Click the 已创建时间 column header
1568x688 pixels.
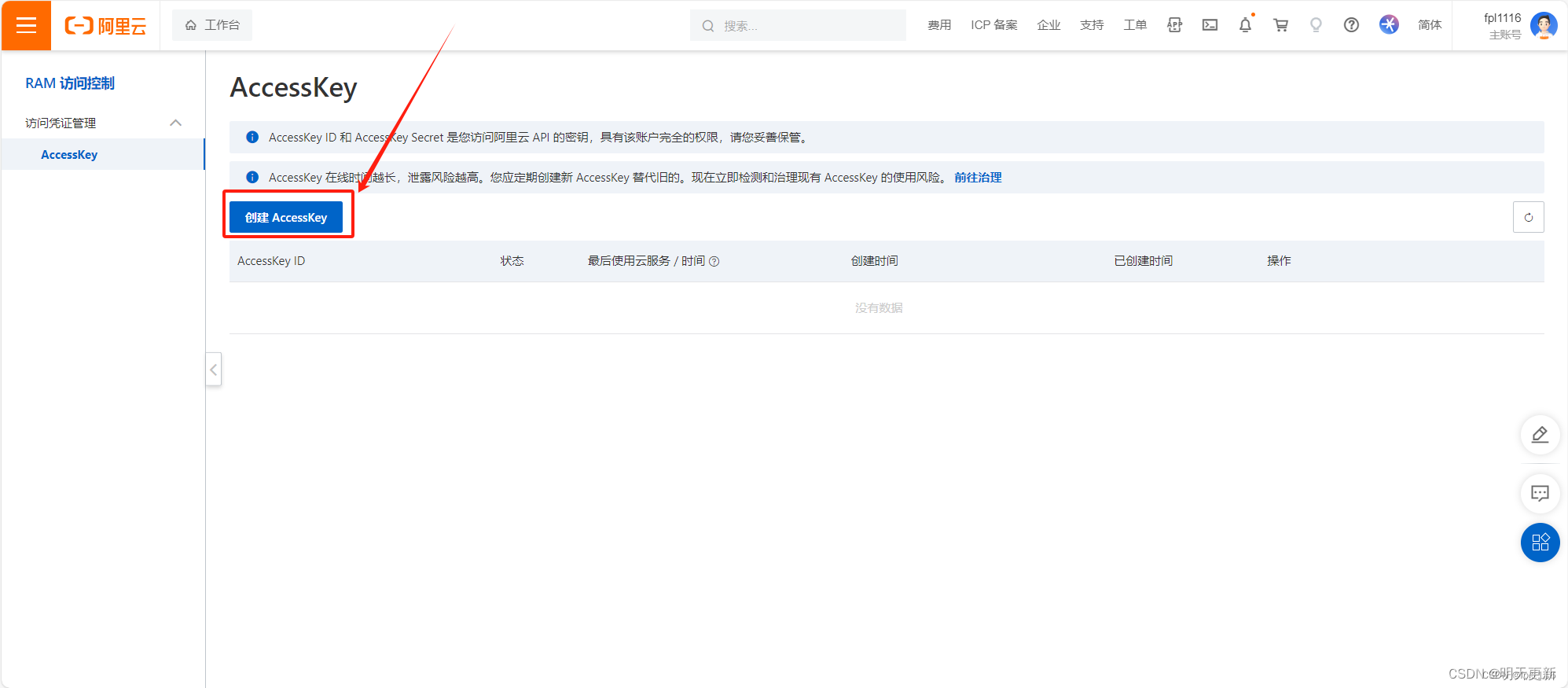[x=1143, y=261]
